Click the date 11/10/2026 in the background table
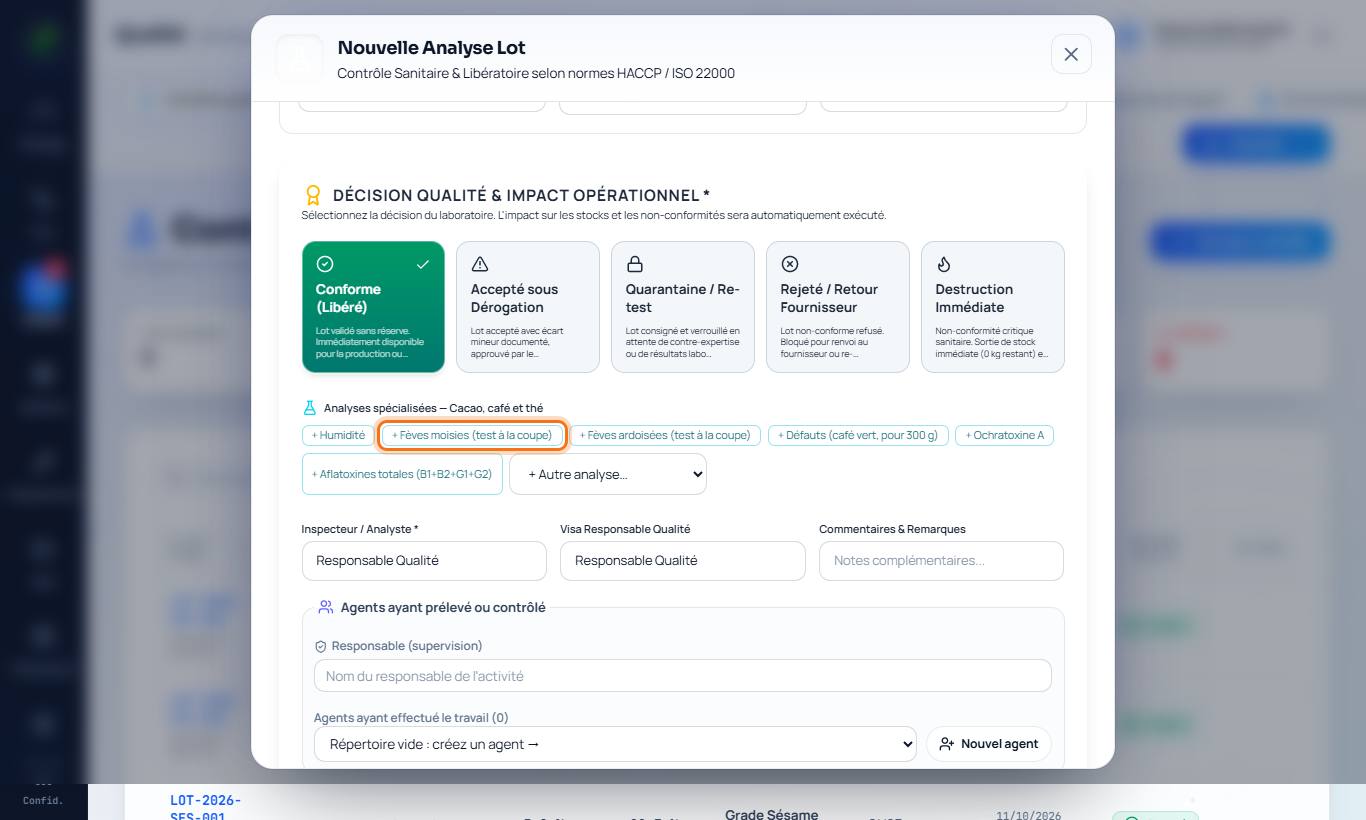The height and width of the screenshot is (820, 1366). click(1028, 816)
